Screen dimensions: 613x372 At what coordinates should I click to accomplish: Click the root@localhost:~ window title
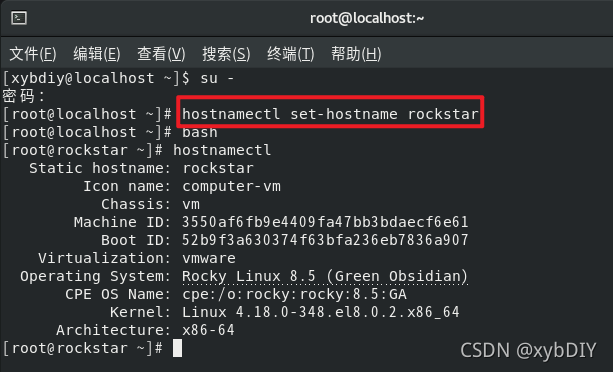coord(367,18)
